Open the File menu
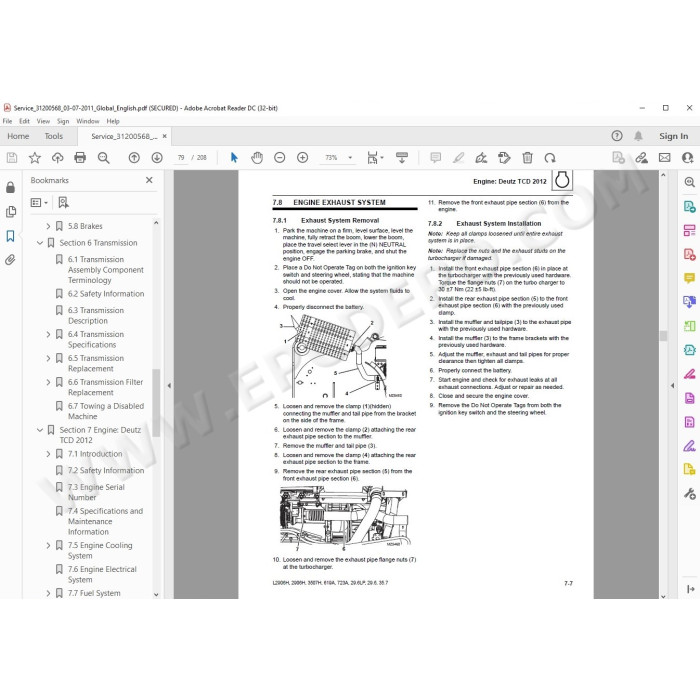The height and width of the screenshot is (700, 700). (8, 121)
